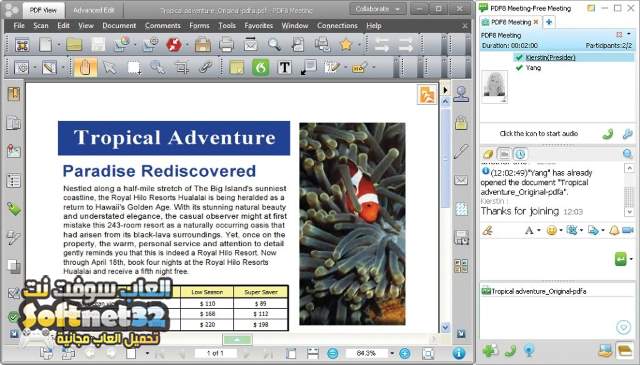Switch to the Advanced Edit tab
This screenshot has height=365, width=640.
click(x=93, y=10)
